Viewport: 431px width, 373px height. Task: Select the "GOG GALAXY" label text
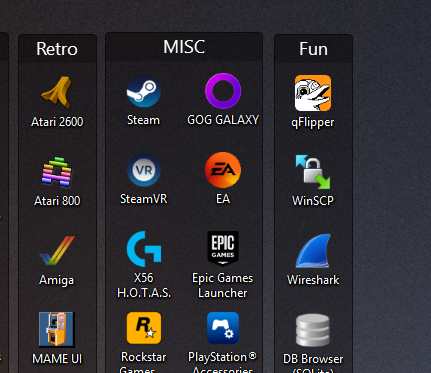pos(223,120)
